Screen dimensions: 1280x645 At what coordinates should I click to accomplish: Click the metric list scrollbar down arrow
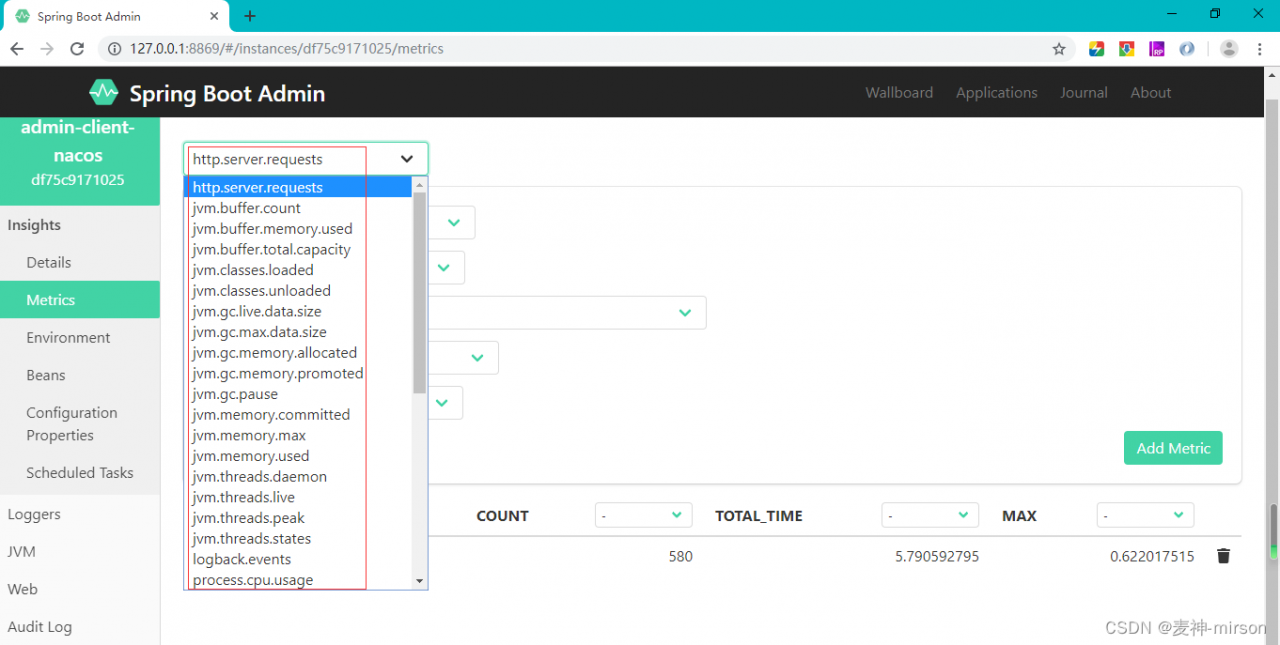click(x=420, y=581)
